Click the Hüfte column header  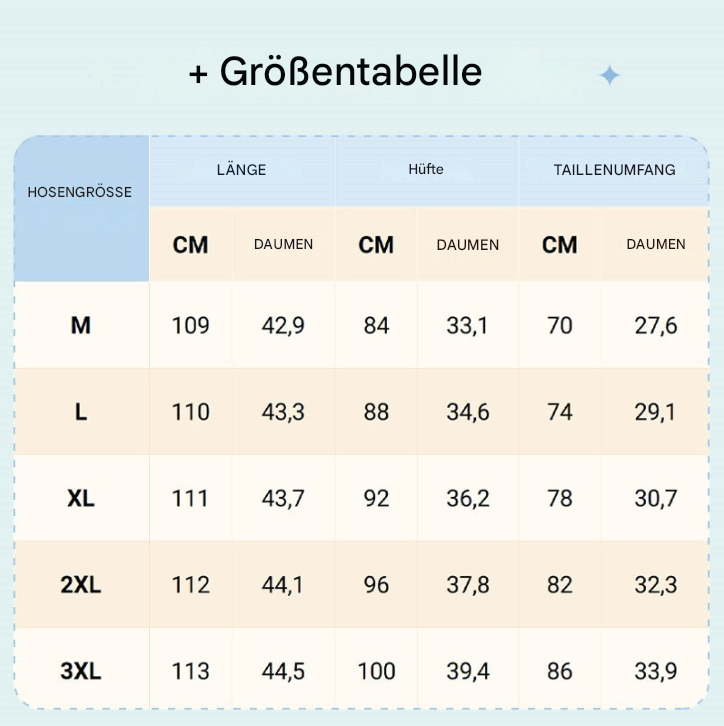(x=426, y=170)
